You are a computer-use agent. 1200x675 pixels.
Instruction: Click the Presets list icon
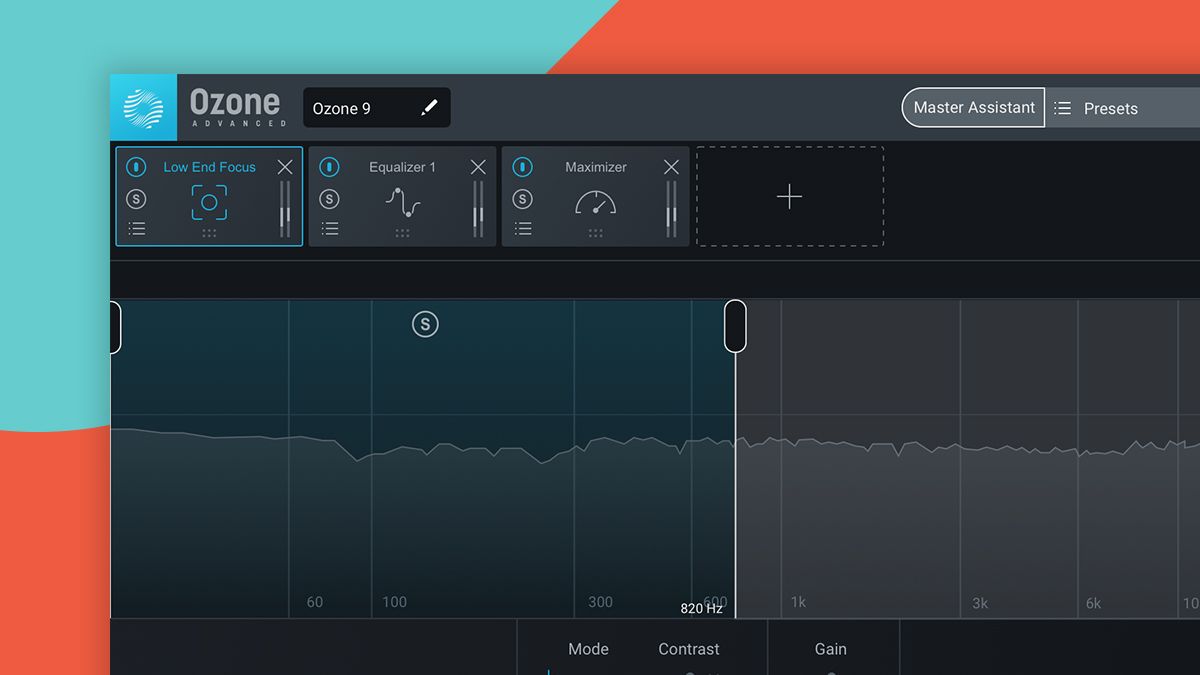click(1062, 108)
